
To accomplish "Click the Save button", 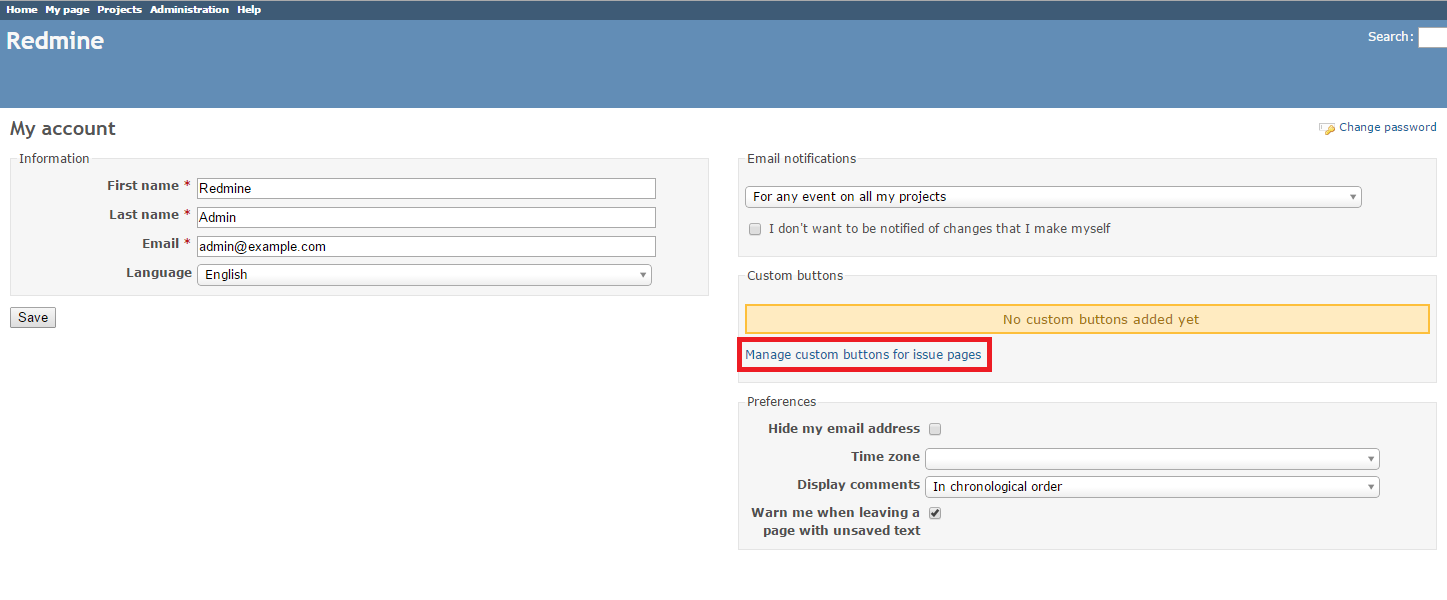I will [x=33, y=317].
